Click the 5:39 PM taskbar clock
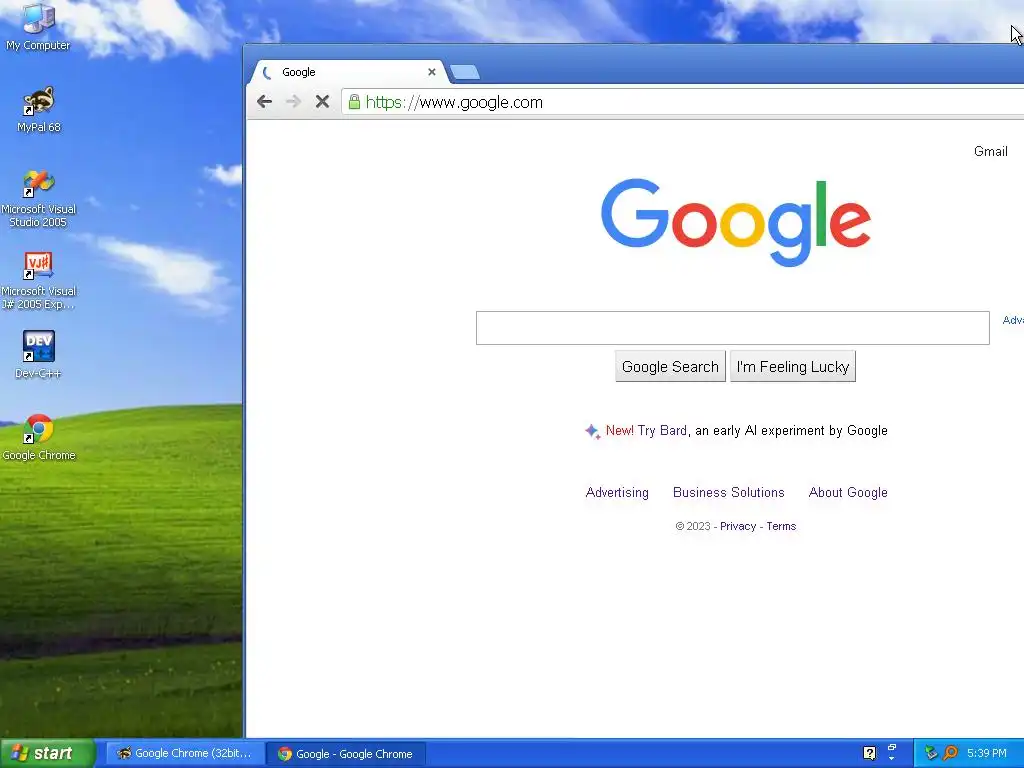This screenshot has height=768, width=1024. tap(987, 754)
